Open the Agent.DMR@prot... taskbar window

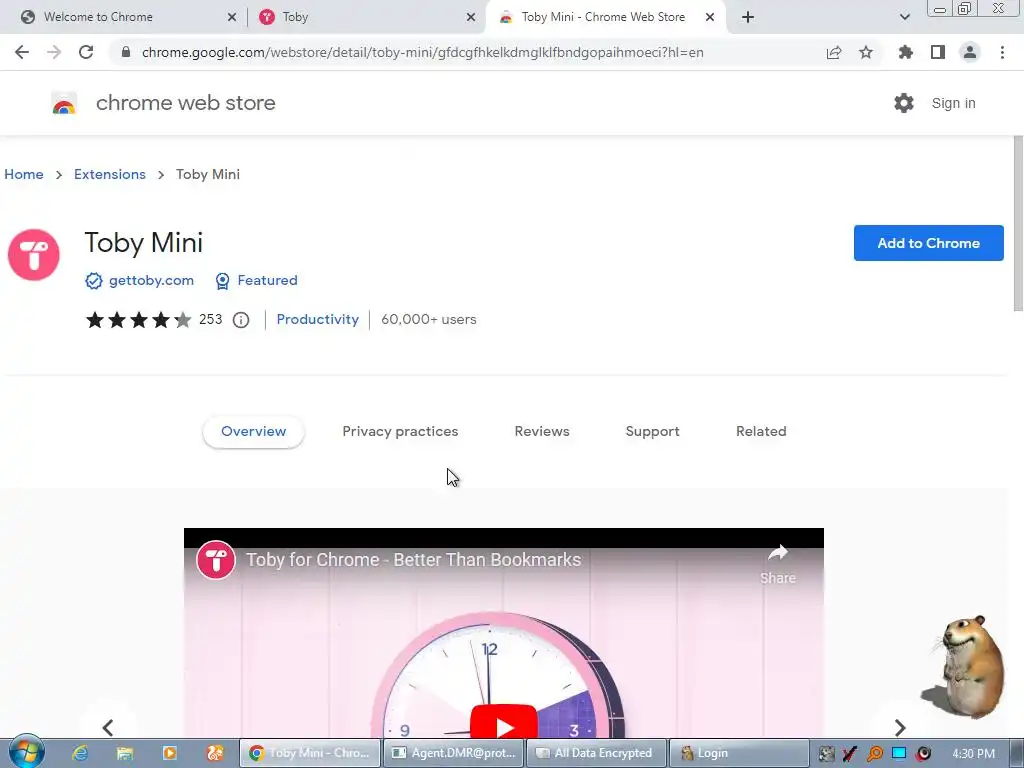pos(453,753)
